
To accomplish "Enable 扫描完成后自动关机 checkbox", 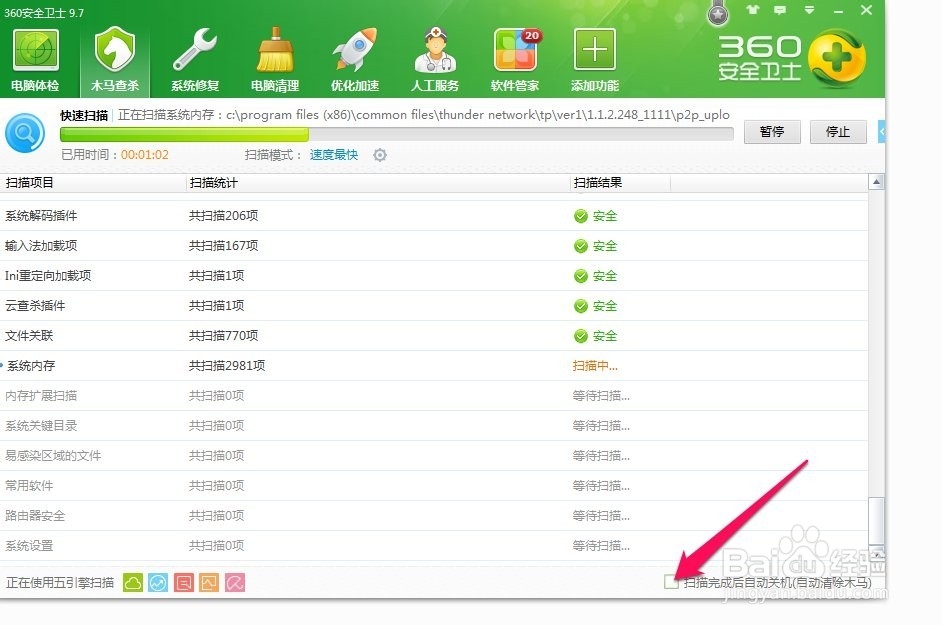I will 670,582.
